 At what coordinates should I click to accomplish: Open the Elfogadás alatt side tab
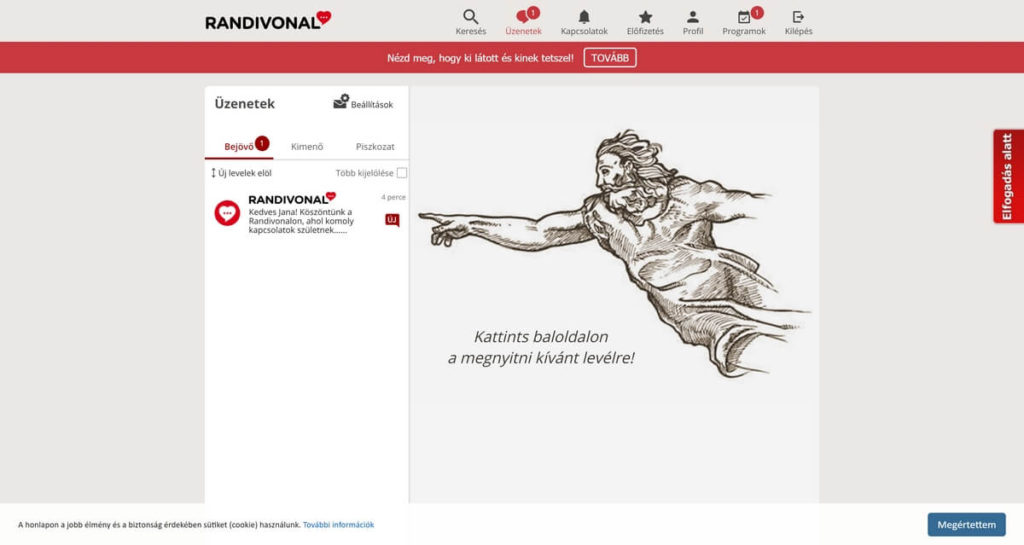pyautogui.click(x=1008, y=176)
